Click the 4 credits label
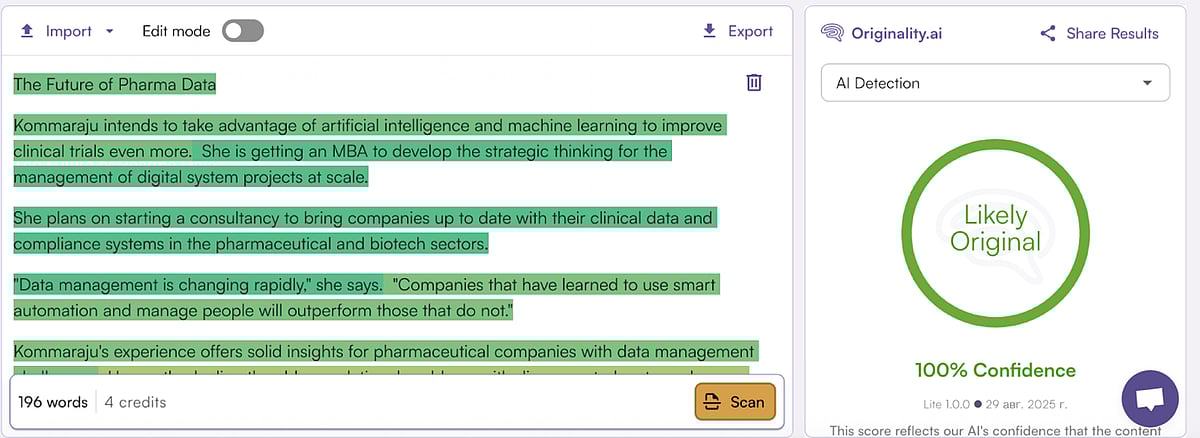Viewport: 1200px width, 438px height. tap(135, 402)
